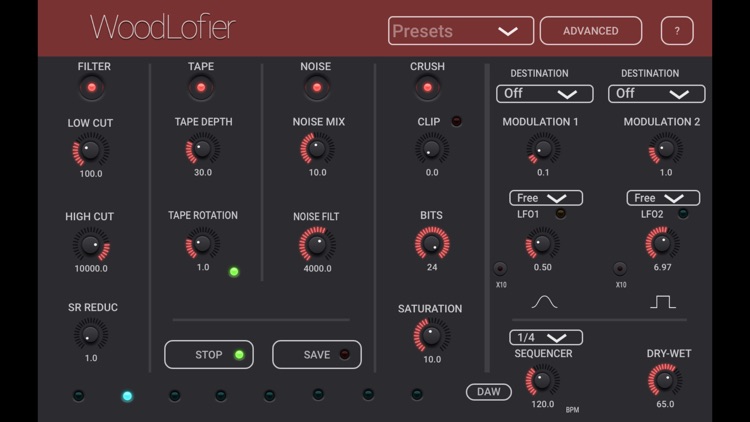Screen dimensions: 750x422
Task: Click the SEQUENCER BPM knob
Action: tap(542, 381)
